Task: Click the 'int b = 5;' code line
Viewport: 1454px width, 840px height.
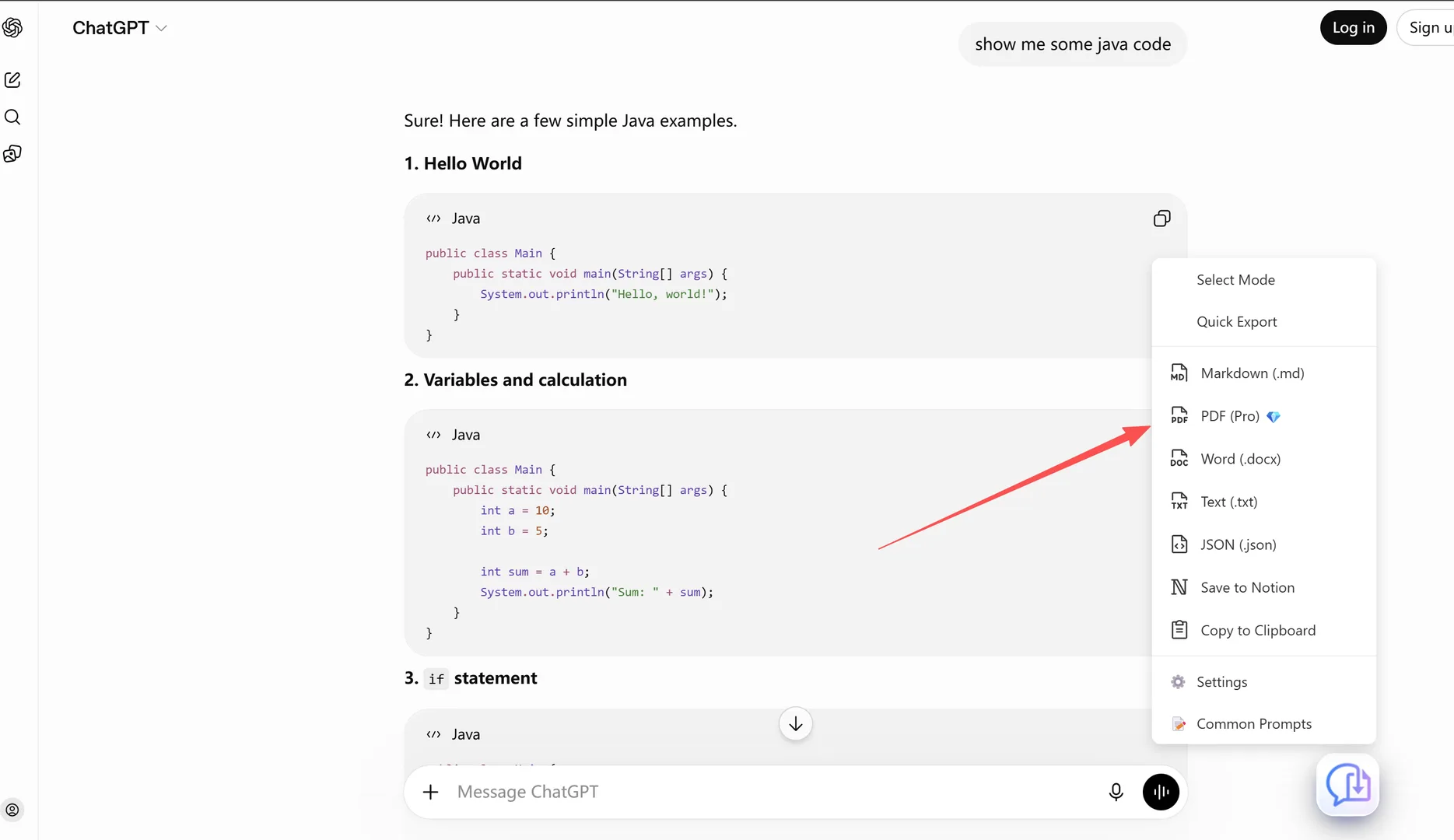Action: coord(514,530)
